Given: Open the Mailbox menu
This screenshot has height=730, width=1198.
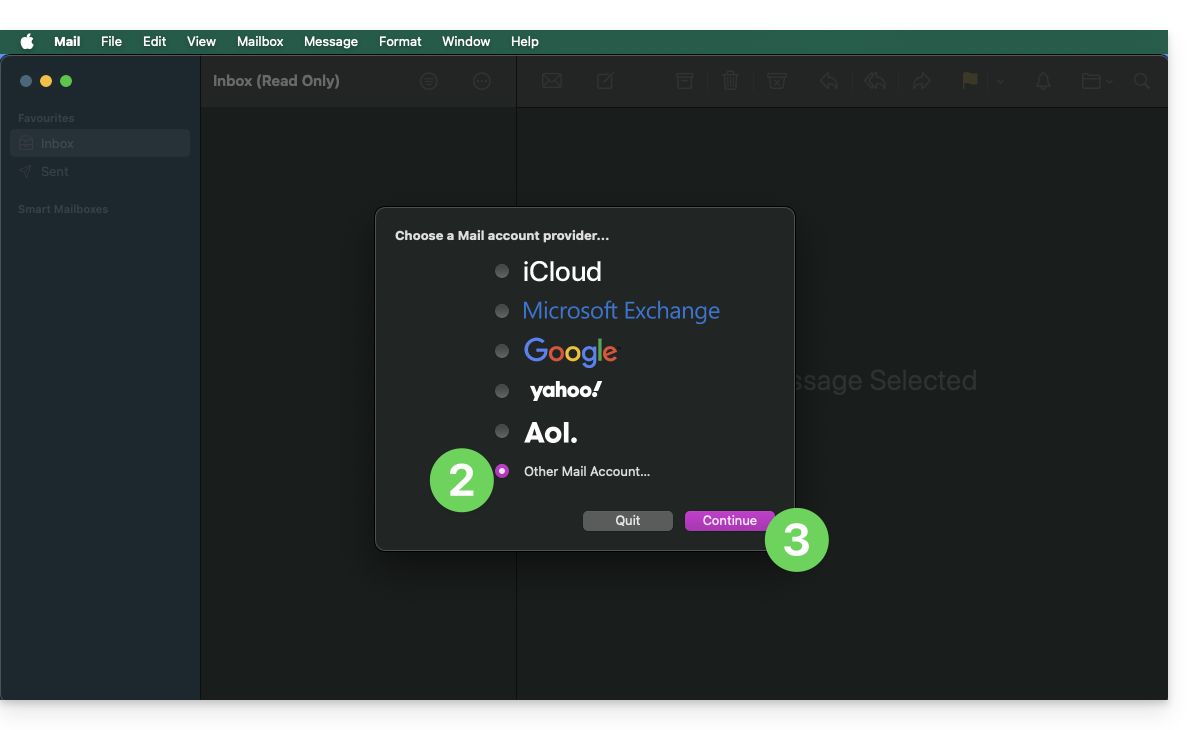Looking at the screenshot, I should (260, 41).
